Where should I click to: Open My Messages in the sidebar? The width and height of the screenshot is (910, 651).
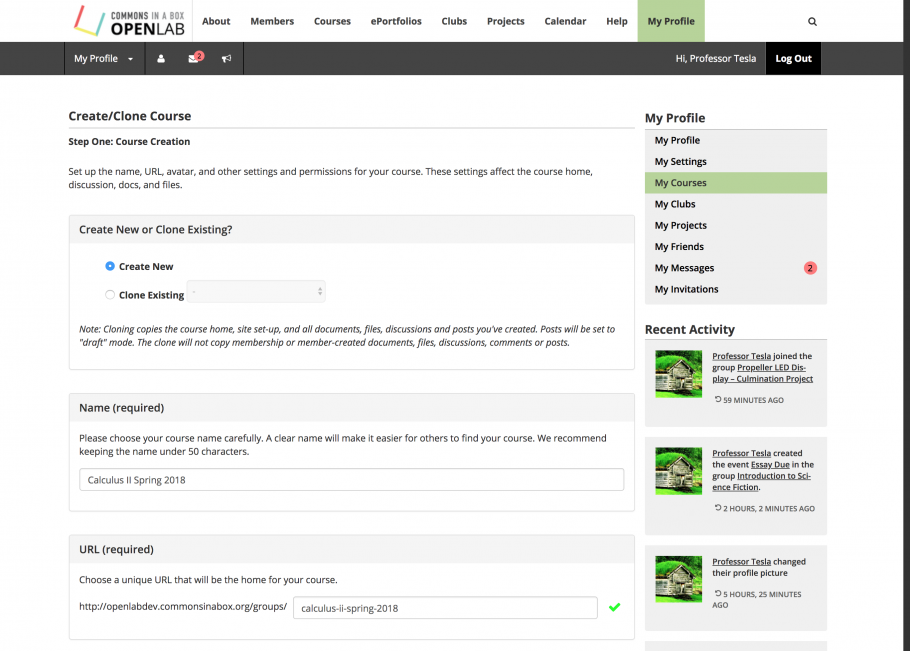(x=736, y=268)
